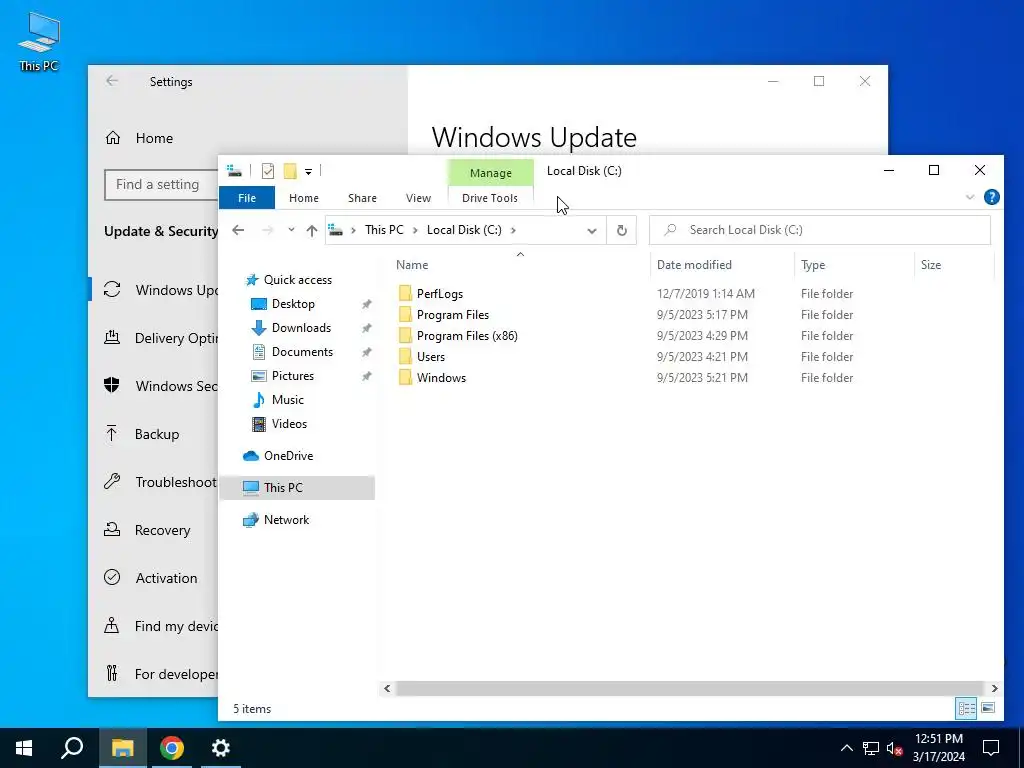Open the Customize Quick Access Toolbar dropdown

click(308, 172)
